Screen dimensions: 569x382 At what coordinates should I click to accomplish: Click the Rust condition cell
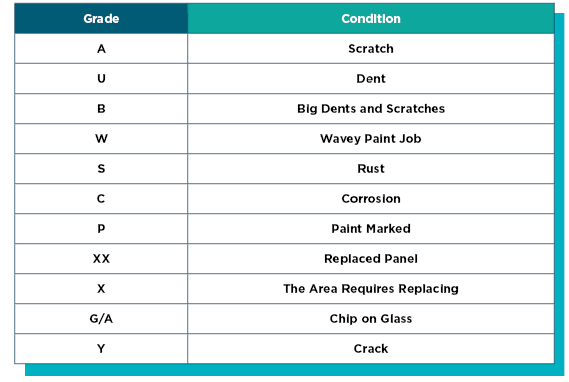(371, 169)
